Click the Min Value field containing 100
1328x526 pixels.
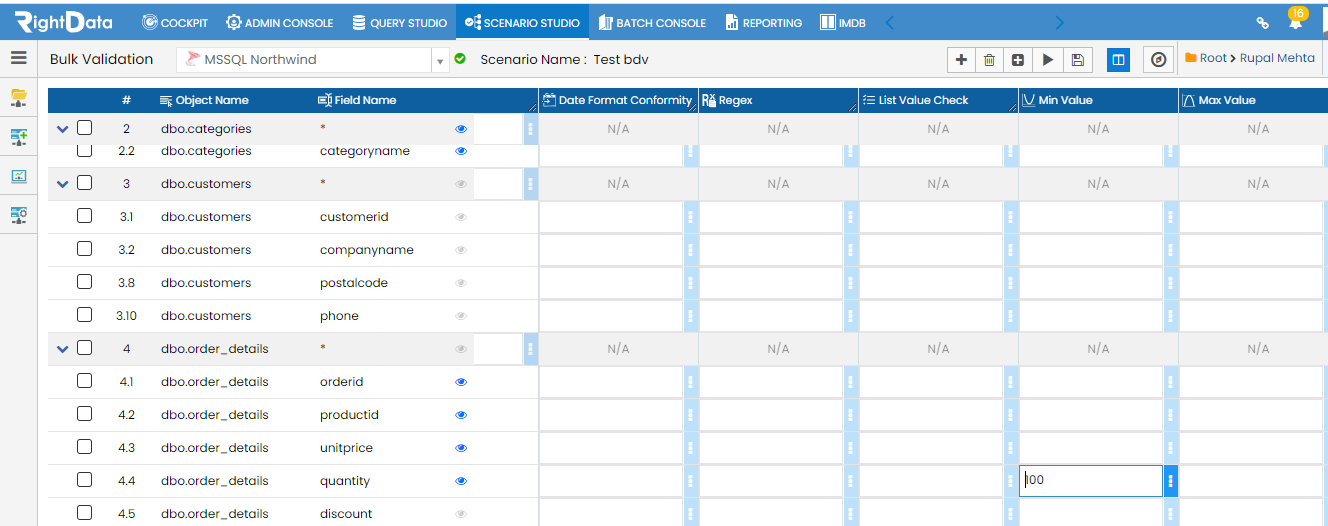[1091, 480]
